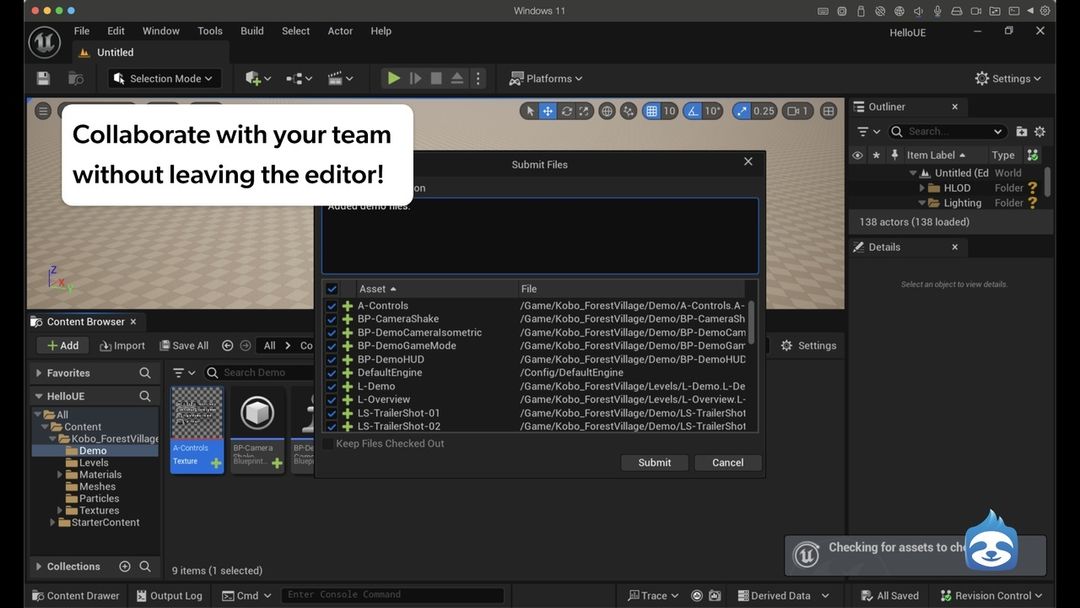The image size is (1080, 608).
Task: Click the Add button in Content Browser
Action: point(62,346)
